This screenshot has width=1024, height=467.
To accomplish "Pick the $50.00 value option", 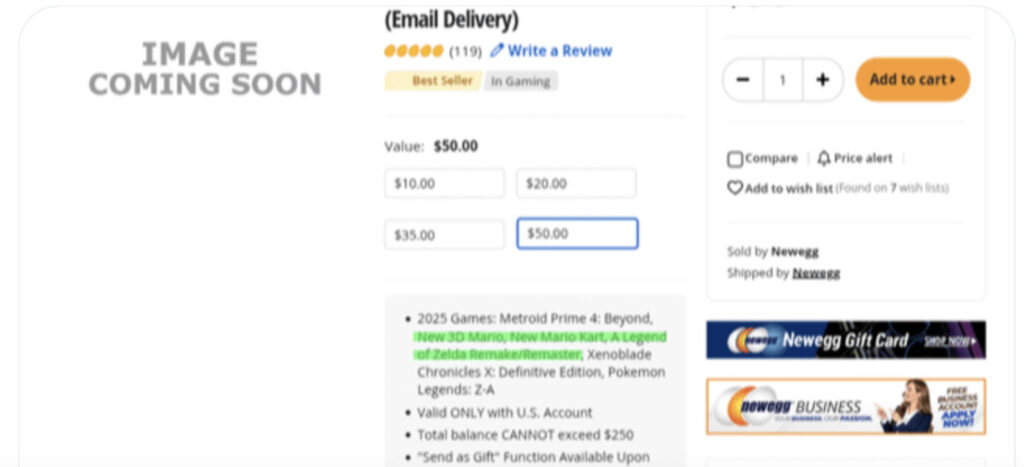I will (577, 234).
